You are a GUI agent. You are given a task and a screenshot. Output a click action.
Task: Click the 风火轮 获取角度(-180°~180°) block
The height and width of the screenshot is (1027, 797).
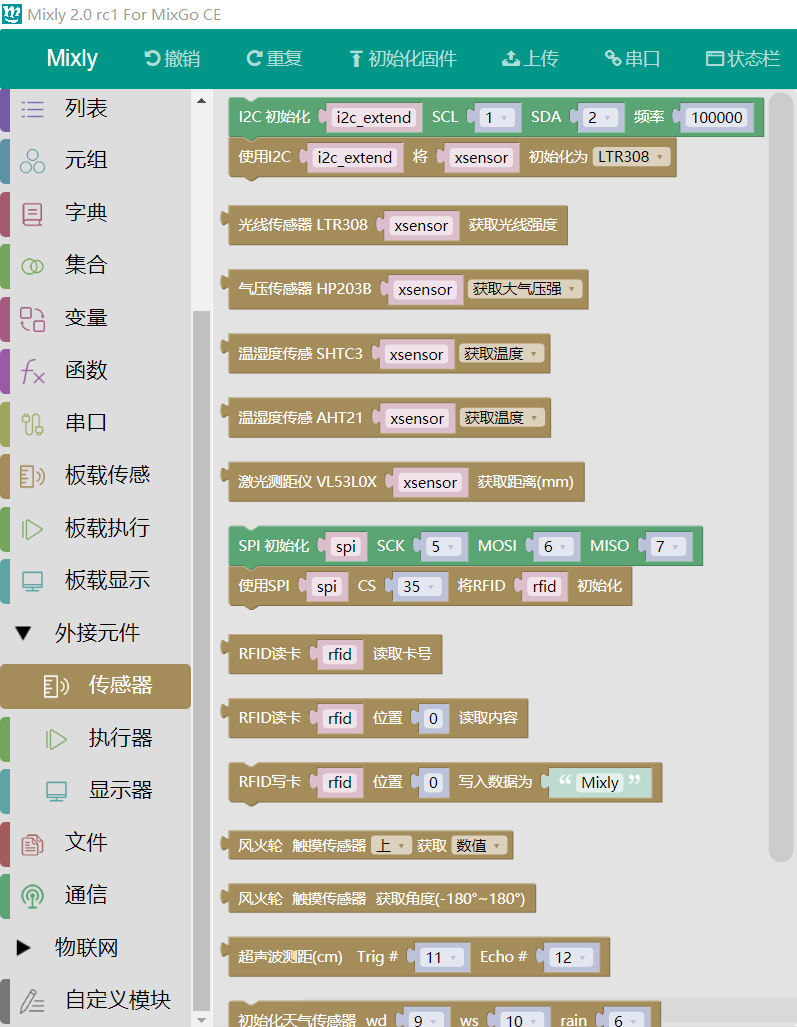tap(381, 899)
